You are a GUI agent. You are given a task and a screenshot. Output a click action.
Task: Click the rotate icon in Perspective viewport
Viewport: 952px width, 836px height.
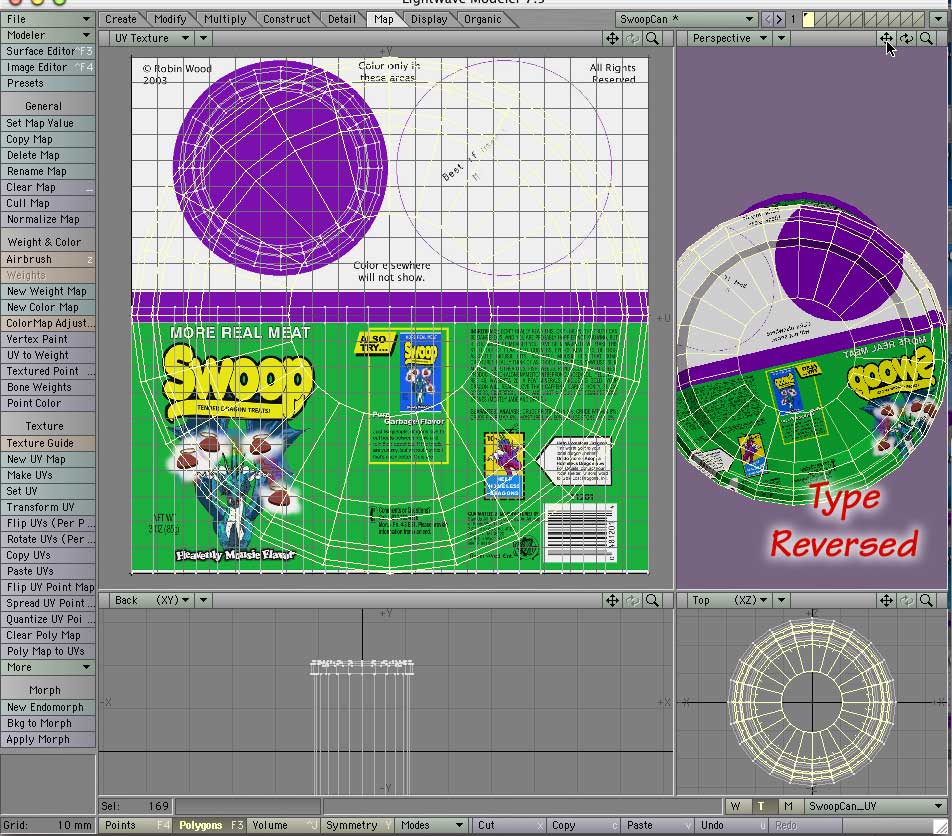[906, 38]
